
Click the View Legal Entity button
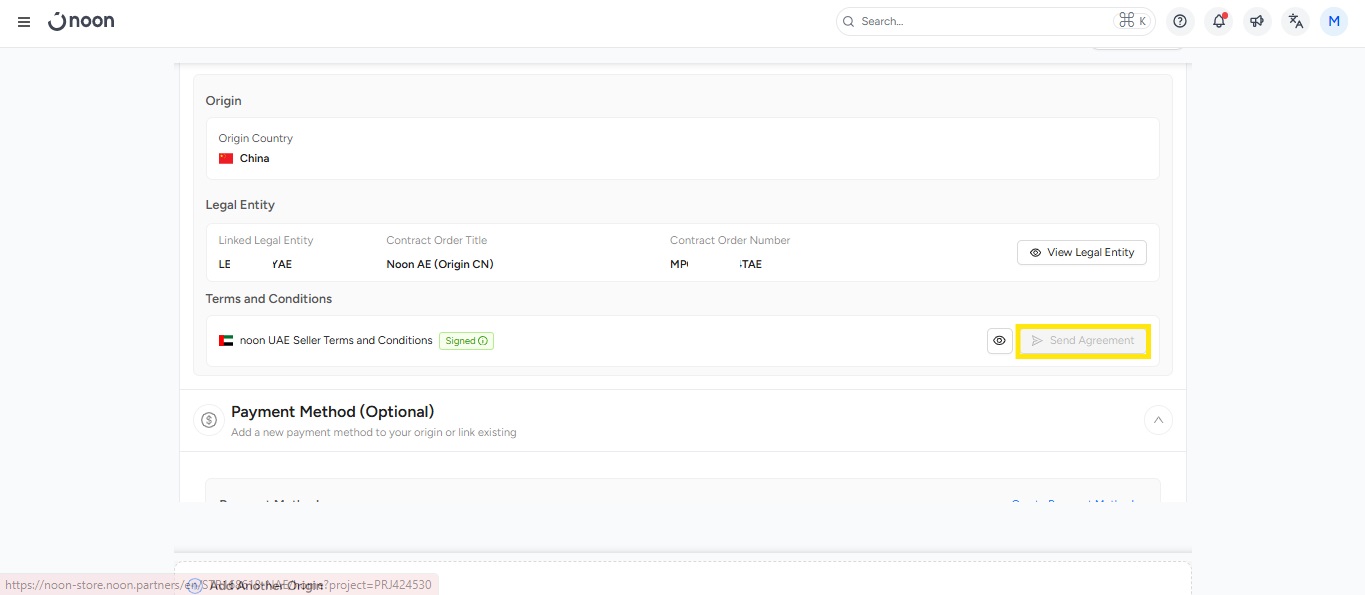coord(1081,253)
